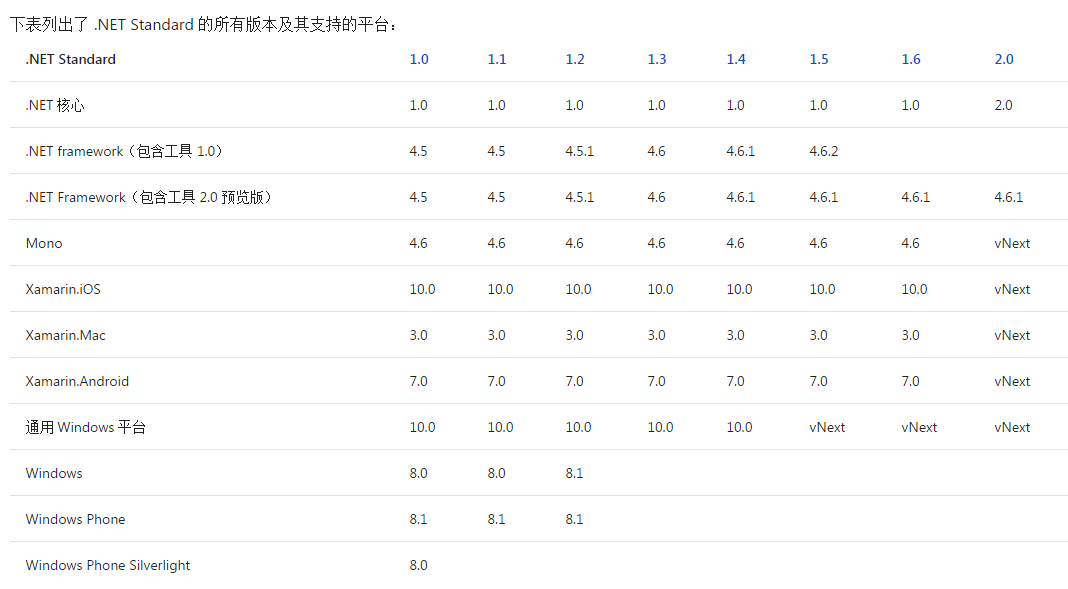Viewport: 1068px width, 589px height.
Task: Click '4.5.1' in .NET framework tools 1.0 row
Action: coord(580,151)
